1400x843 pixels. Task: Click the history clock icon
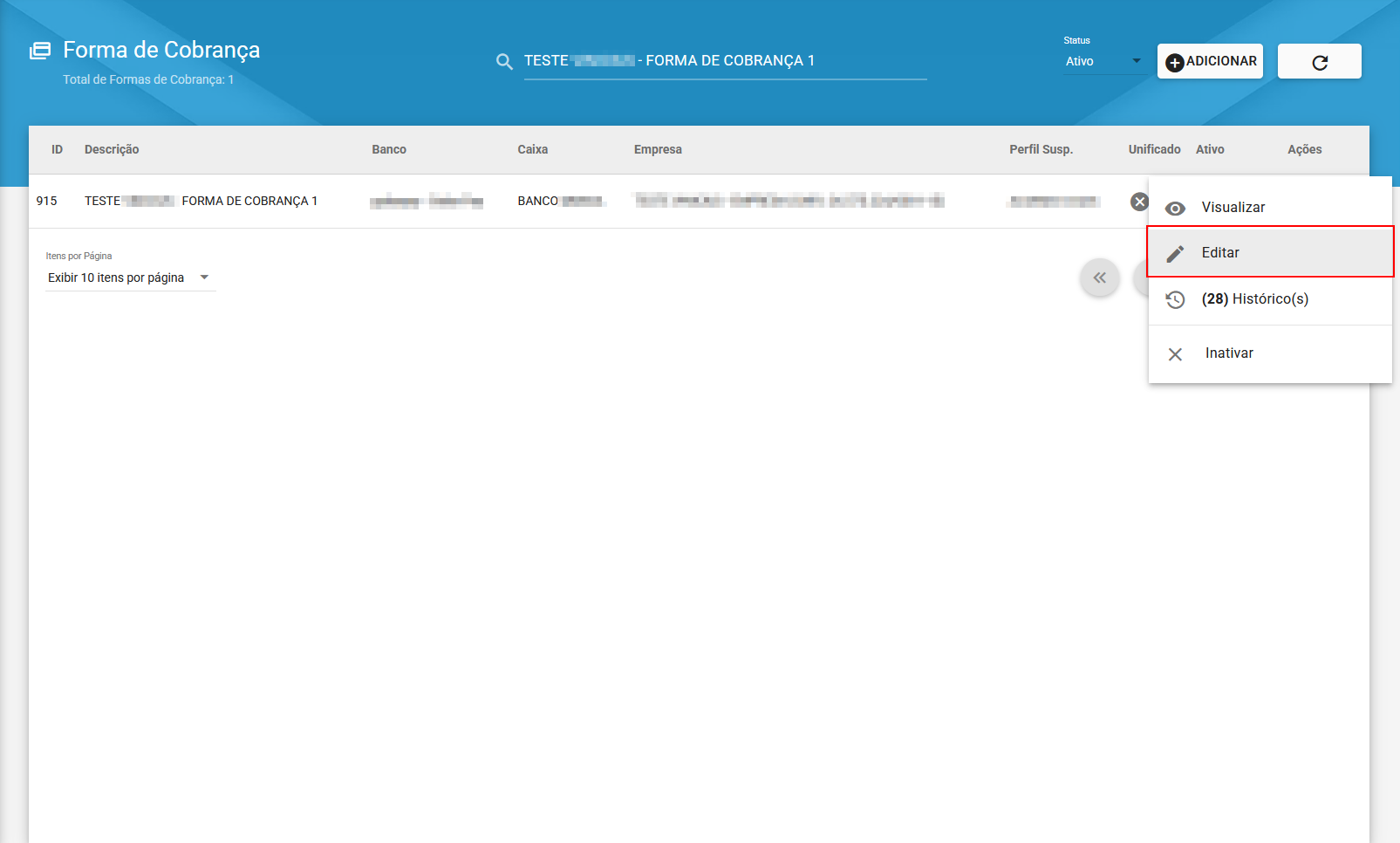(x=1175, y=300)
